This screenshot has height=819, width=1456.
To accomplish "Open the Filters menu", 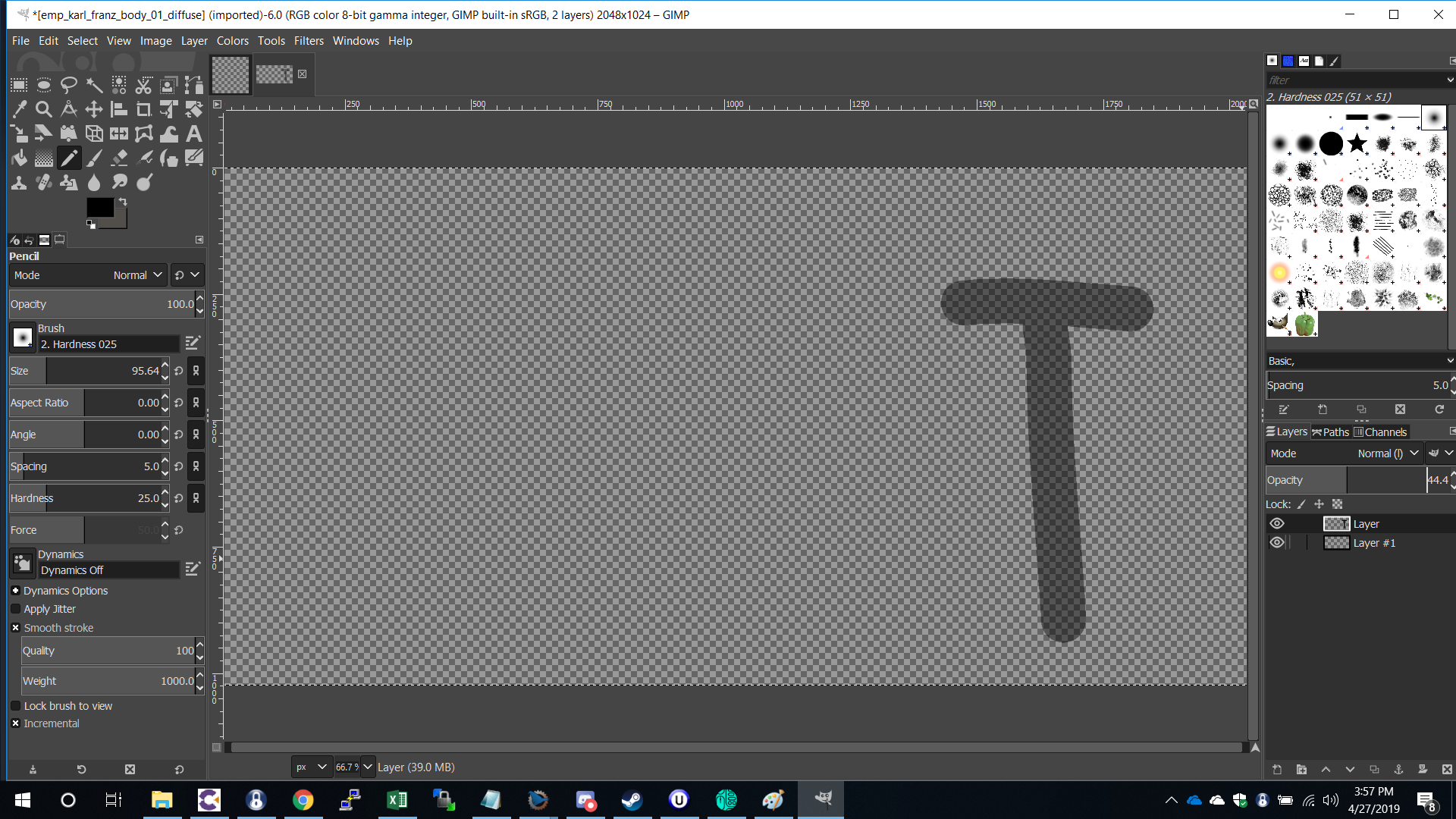I will point(309,41).
